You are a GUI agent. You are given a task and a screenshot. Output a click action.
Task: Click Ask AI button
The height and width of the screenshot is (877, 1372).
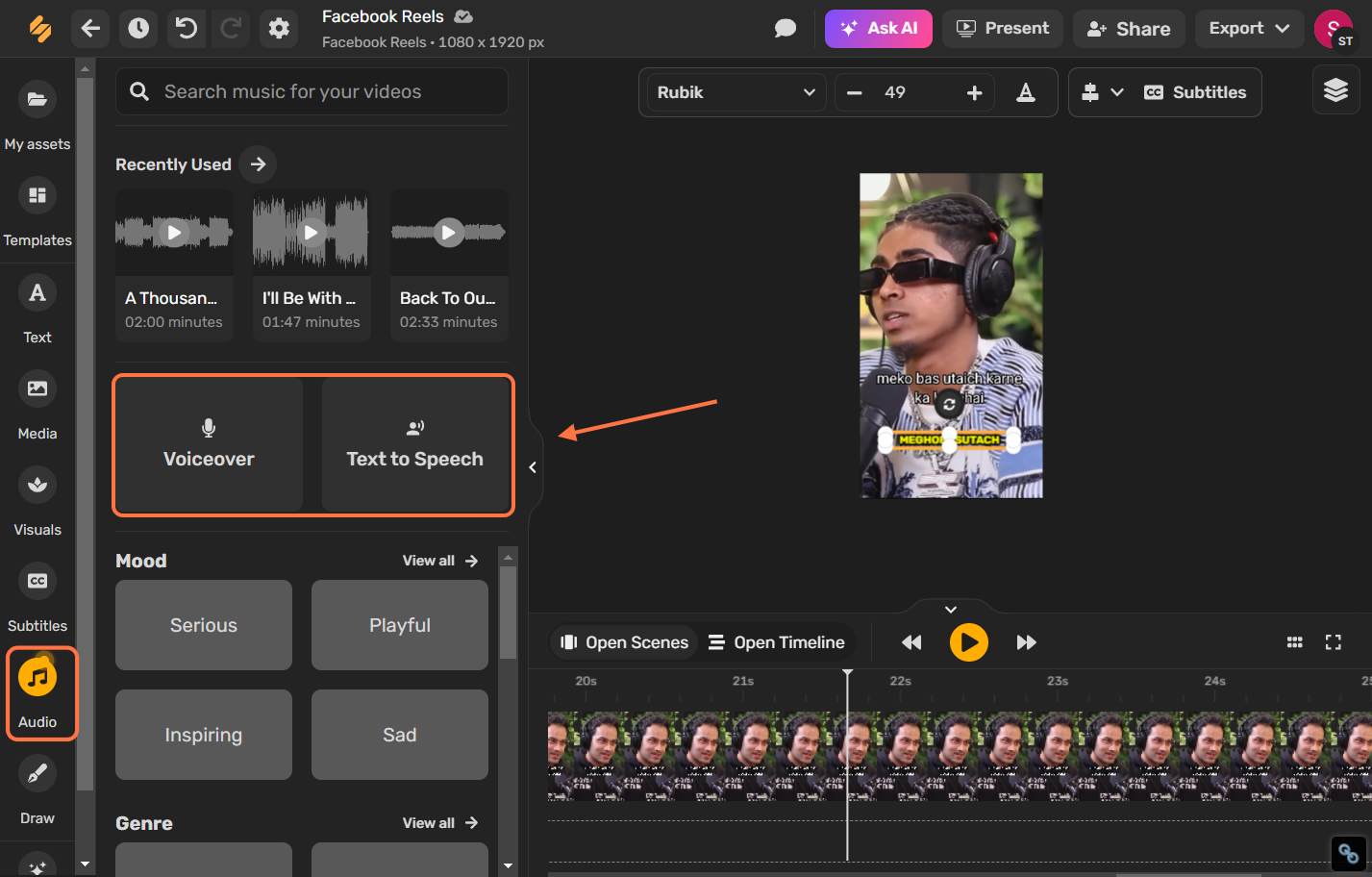(x=879, y=29)
